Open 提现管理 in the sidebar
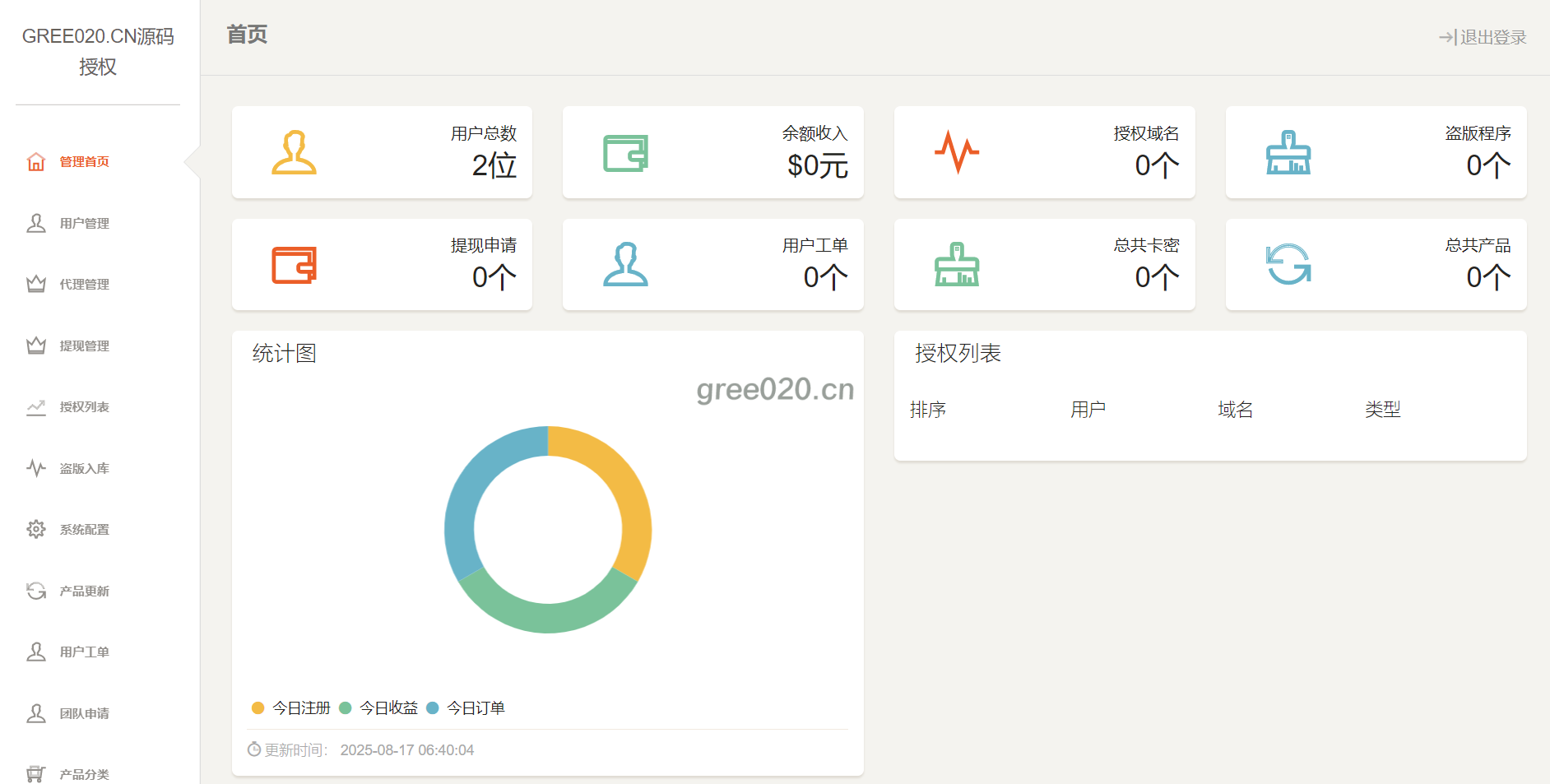 [x=84, y=346]
